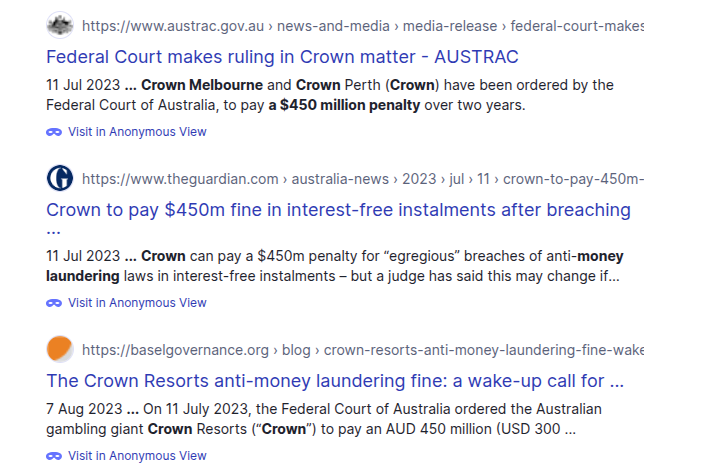Click the "7 Aug 2023" date text
The image size is (724, 469).
[84, 409]
